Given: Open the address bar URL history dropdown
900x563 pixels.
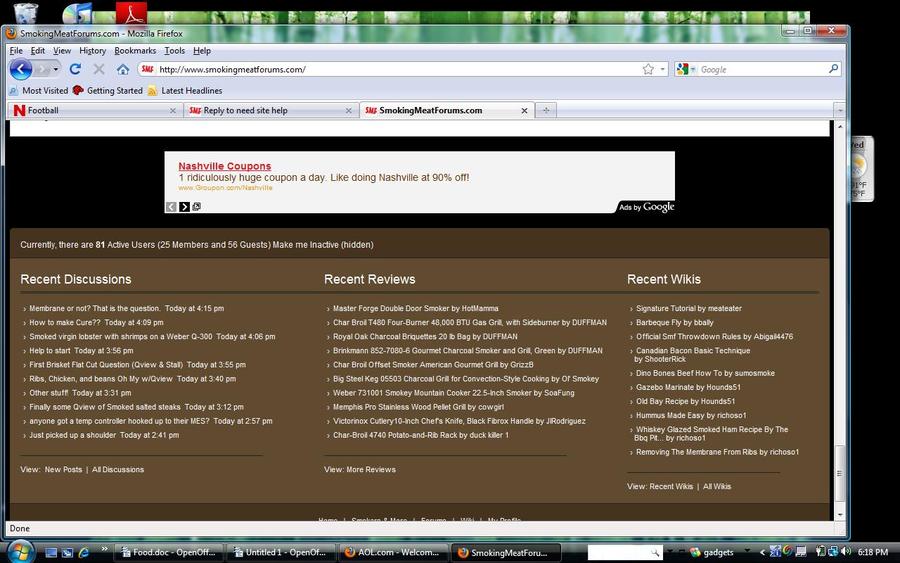Looking at the screenshot, I should 663,69.
